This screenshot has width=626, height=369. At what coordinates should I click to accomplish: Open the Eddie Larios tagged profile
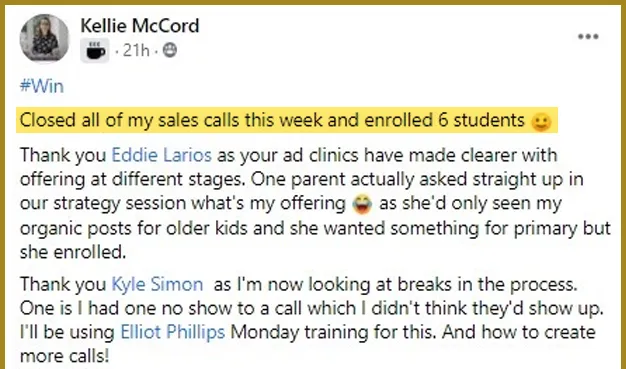coord(161,155)
